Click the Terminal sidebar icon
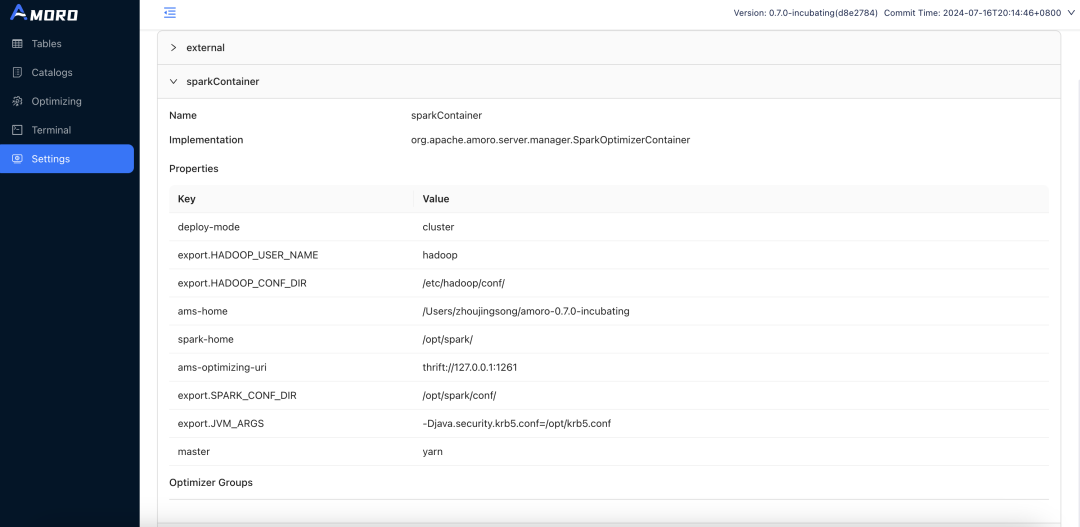The width and height of the screenshot is (1080, 527). click(x=17, y=130)
